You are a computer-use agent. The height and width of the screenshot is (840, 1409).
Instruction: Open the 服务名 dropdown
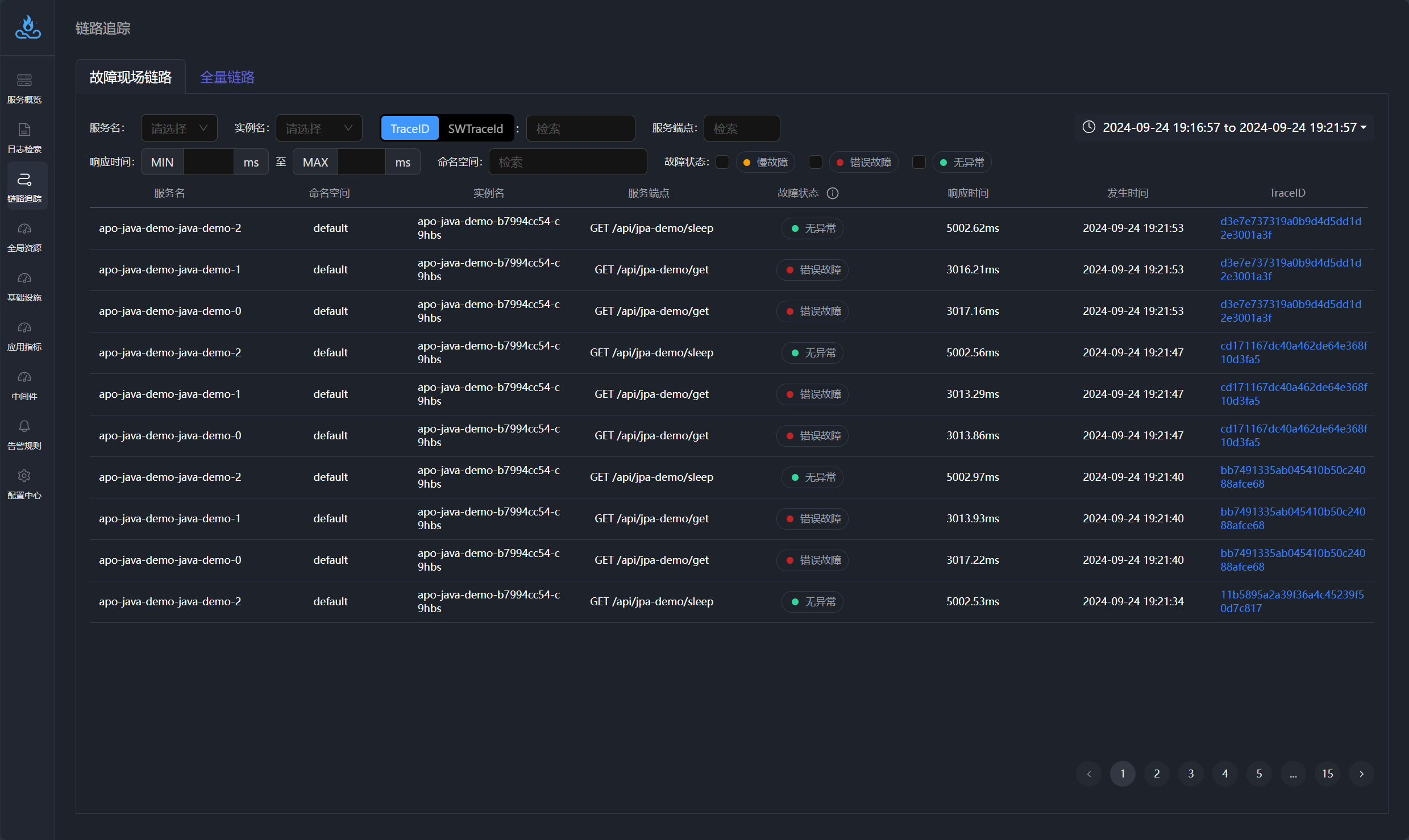[178, 128]
